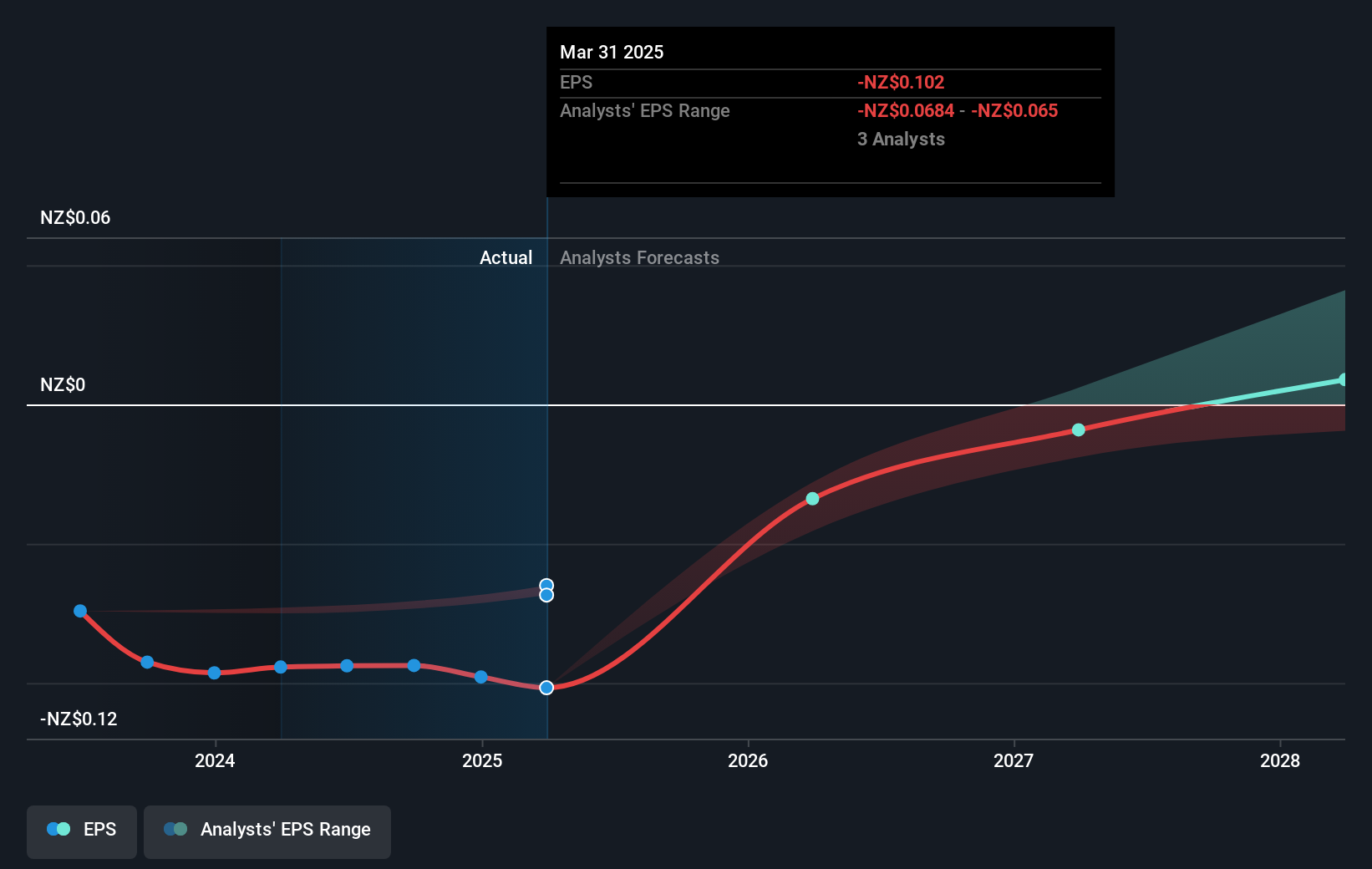Select the blue March 2025 EPS data point
1372x869 pixels.
point(546,688)
